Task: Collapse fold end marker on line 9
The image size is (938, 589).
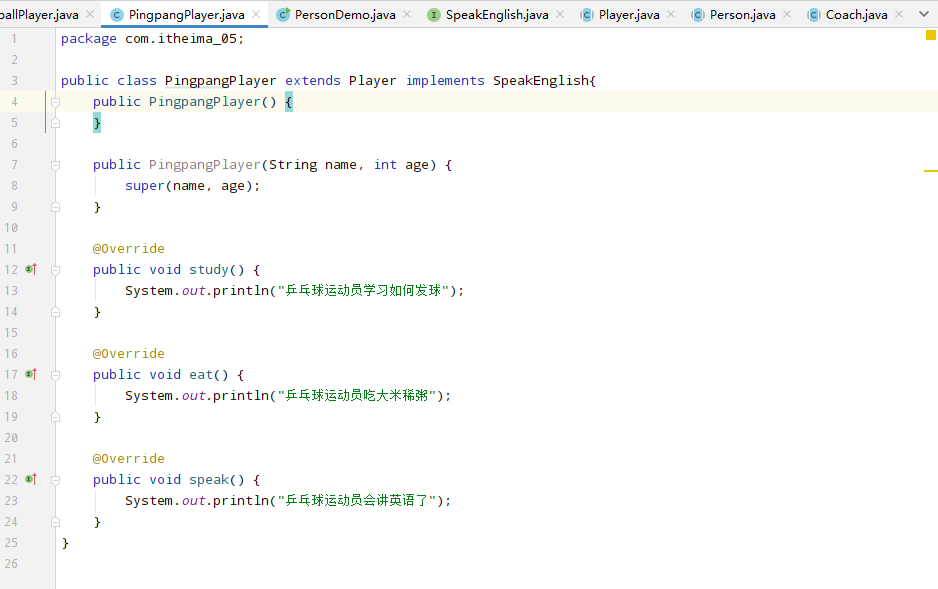Action: 56,207
